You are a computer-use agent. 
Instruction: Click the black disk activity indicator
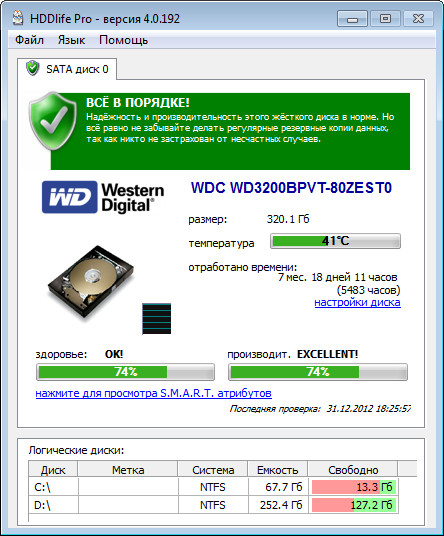(x=157, y=319)
